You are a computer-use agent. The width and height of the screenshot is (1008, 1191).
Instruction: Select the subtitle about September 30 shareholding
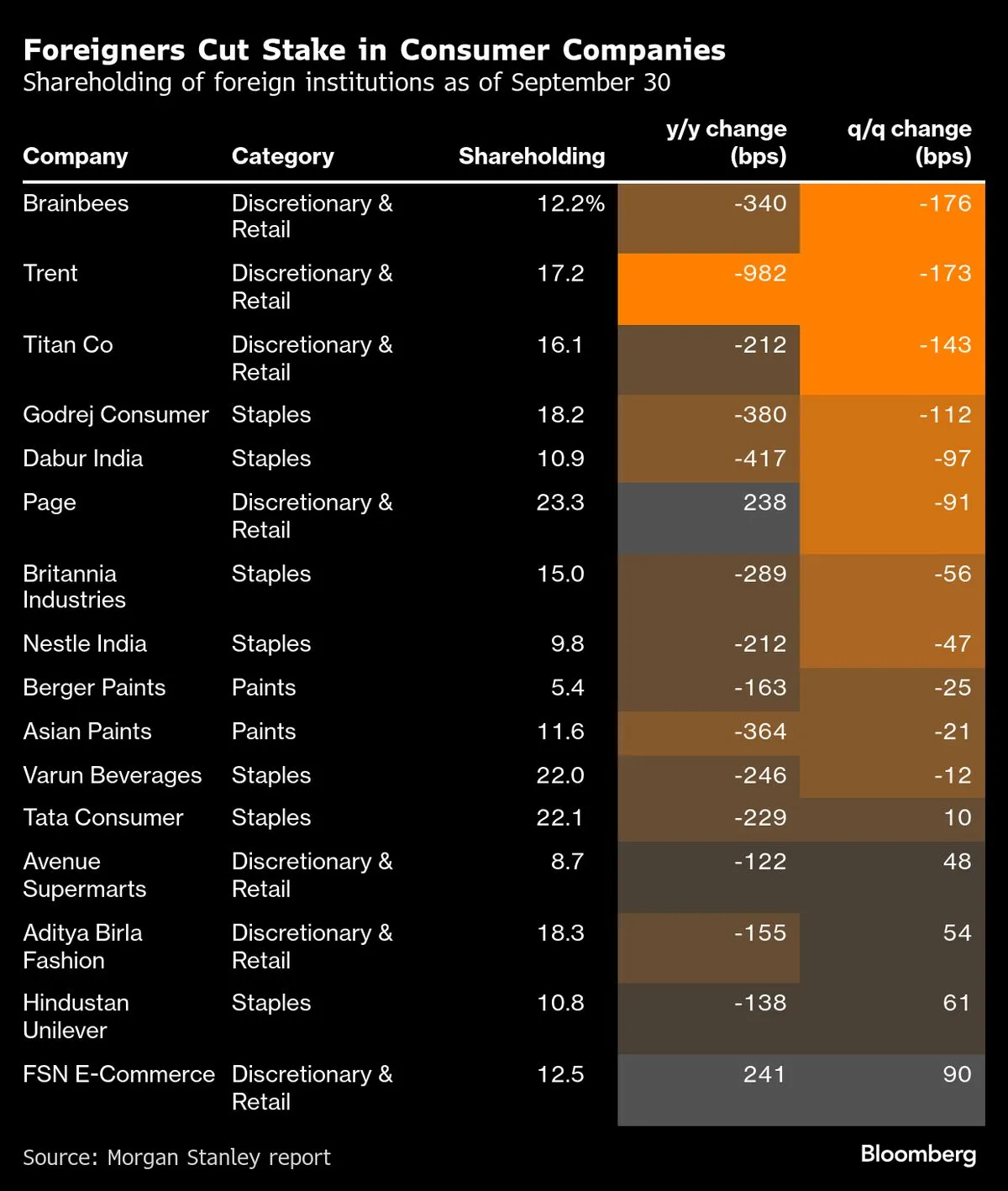pyautogui.click(x=346, y=82)
